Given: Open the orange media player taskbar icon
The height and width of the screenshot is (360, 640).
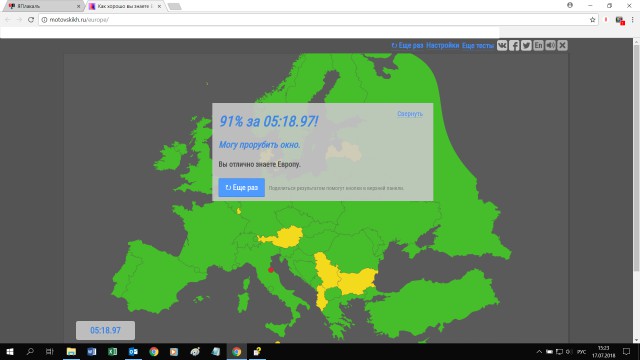Looking at the screenshot, I should pyautogui.click(x=174, y=351).
